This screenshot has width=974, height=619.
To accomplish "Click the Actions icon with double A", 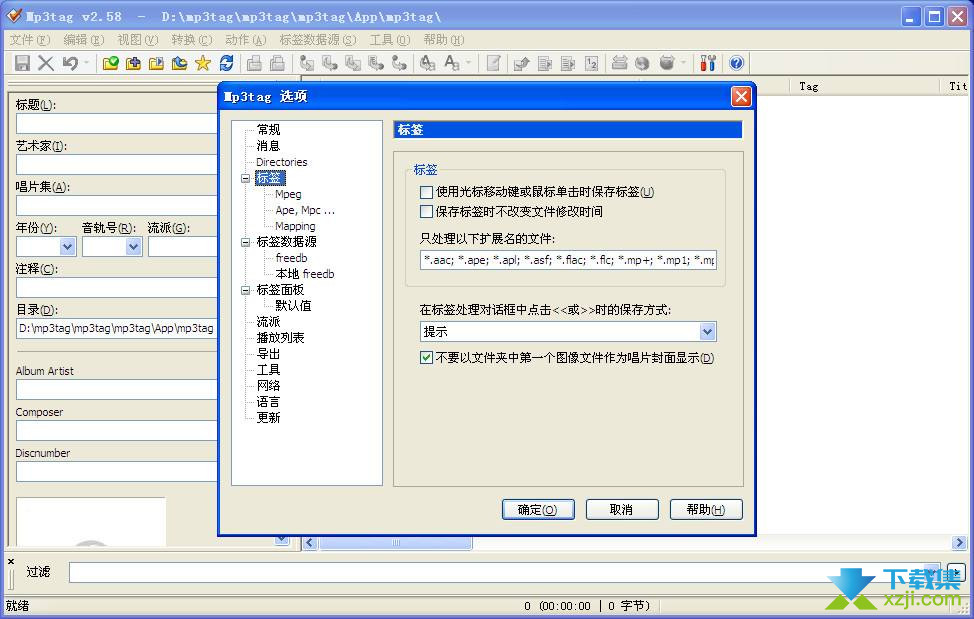I will 427,63.
